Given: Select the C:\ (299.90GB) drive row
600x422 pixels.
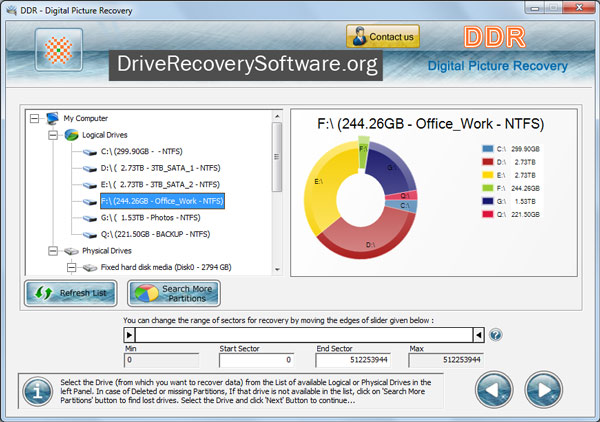Looking at the screenshot, I should point(142,152).
